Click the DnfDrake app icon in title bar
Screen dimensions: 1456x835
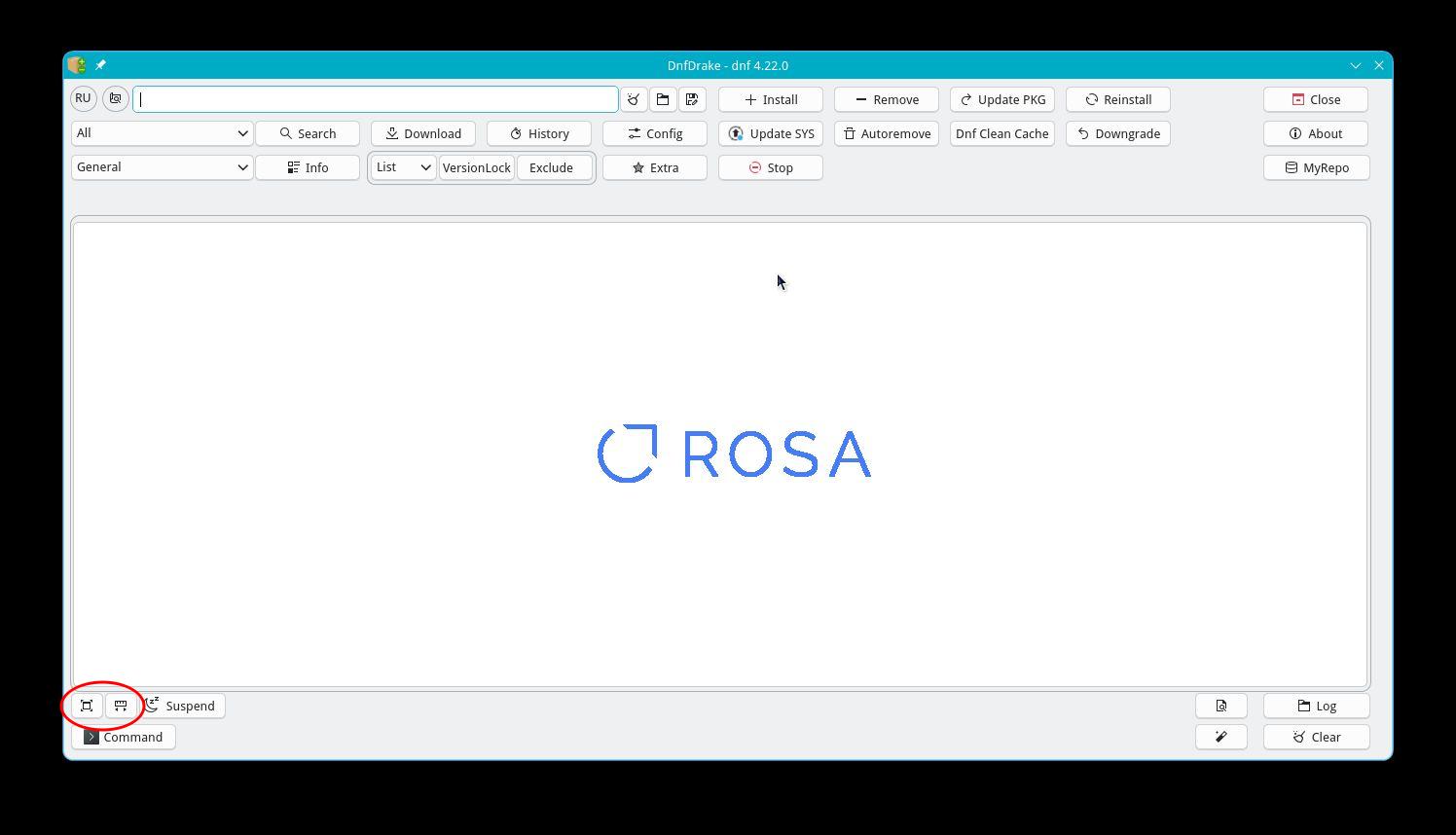tap(77, 65)
